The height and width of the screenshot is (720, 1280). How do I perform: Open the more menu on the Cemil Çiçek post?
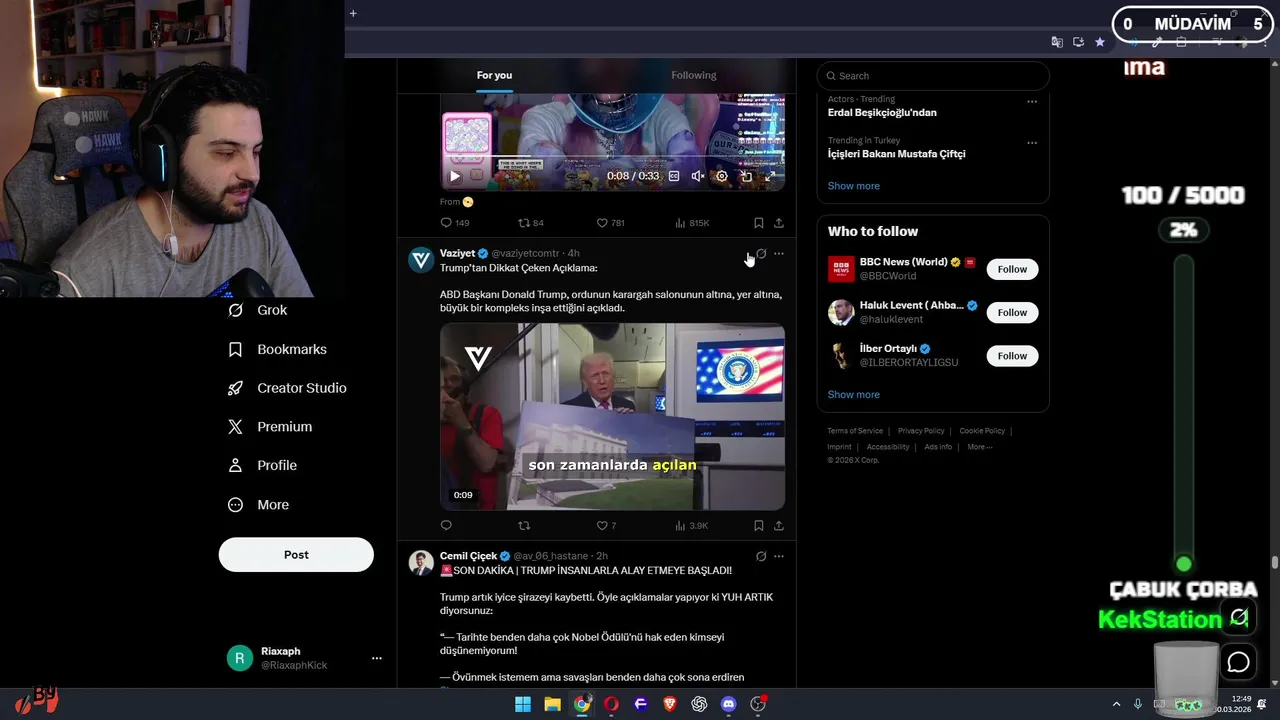779,556
